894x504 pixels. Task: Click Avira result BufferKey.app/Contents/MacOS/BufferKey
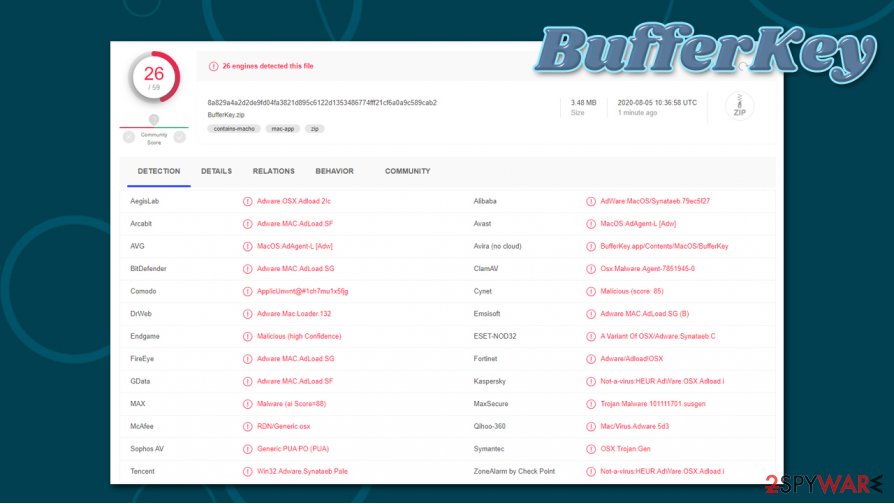664,246
